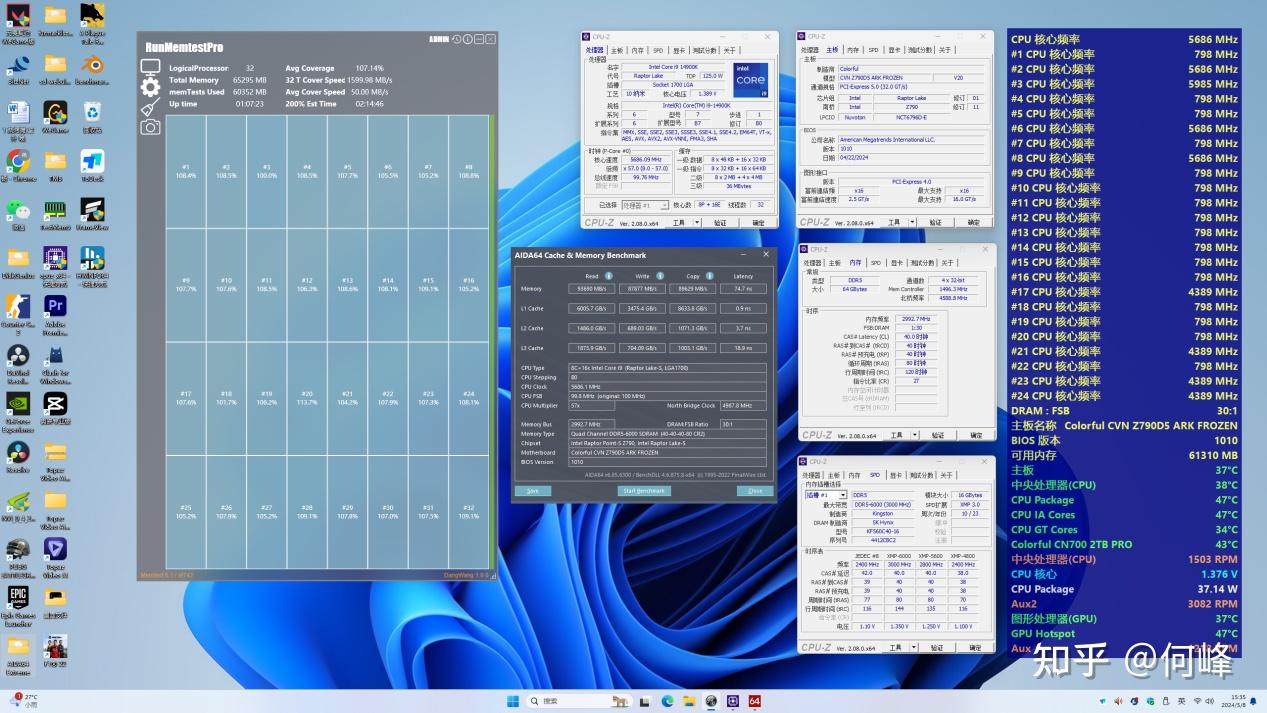Open the FrameView desktop shortcut

click(x=92, y=214)
